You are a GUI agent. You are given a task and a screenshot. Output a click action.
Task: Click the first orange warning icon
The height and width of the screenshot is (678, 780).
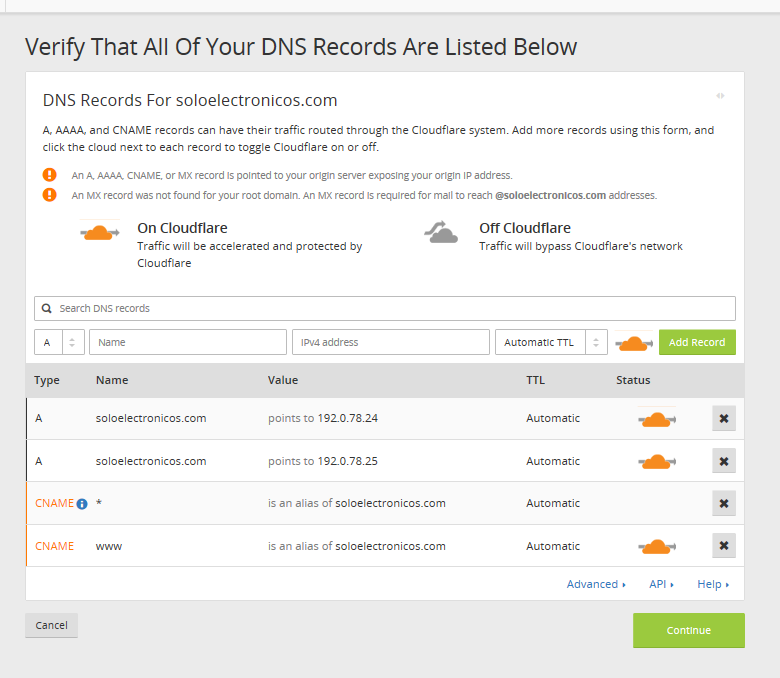(x=50, y=175)
